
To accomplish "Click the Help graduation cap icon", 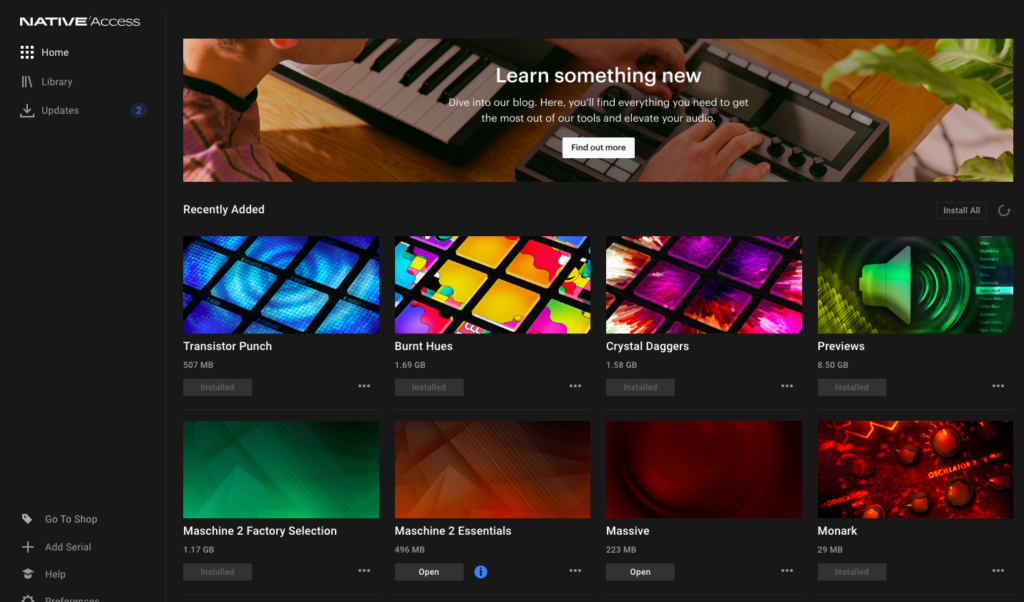I will [x=27, y=574].
